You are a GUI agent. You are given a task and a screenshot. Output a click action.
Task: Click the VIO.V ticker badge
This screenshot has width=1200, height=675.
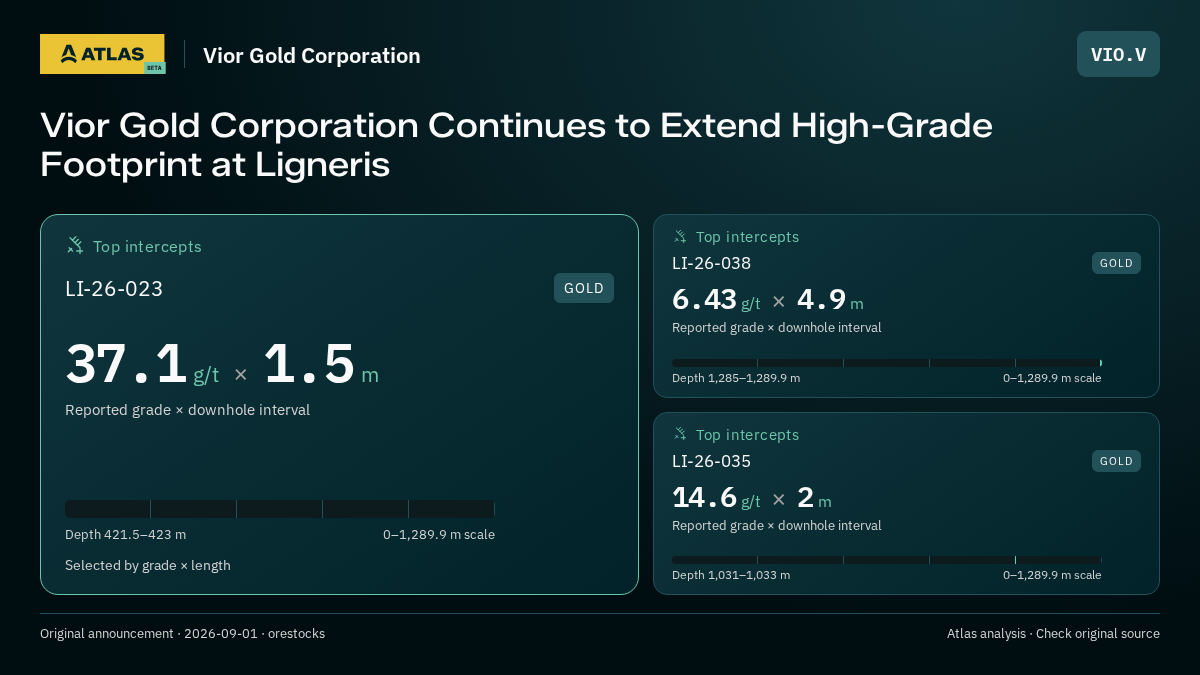[x=1118, y=54]
